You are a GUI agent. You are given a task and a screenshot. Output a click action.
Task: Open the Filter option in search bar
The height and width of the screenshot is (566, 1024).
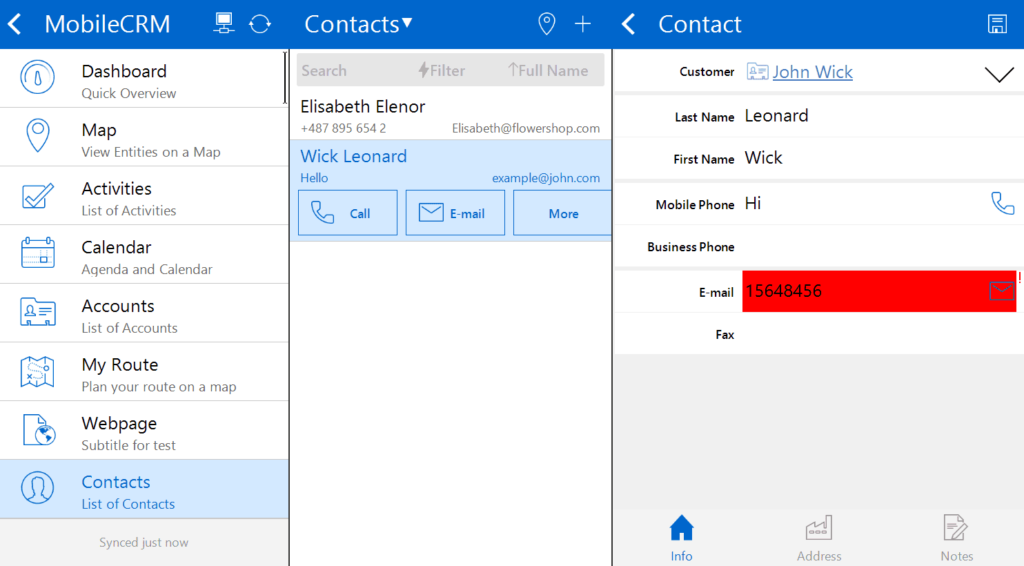pos(441,71)
